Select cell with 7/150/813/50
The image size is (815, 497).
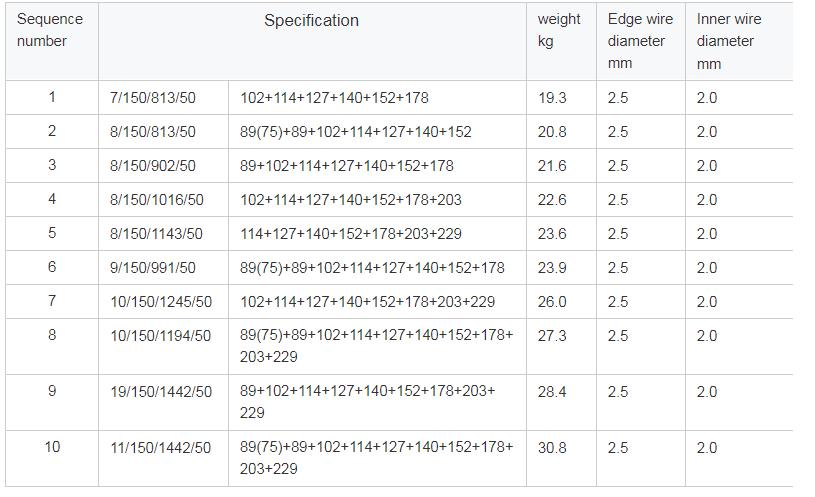(163, 98)
